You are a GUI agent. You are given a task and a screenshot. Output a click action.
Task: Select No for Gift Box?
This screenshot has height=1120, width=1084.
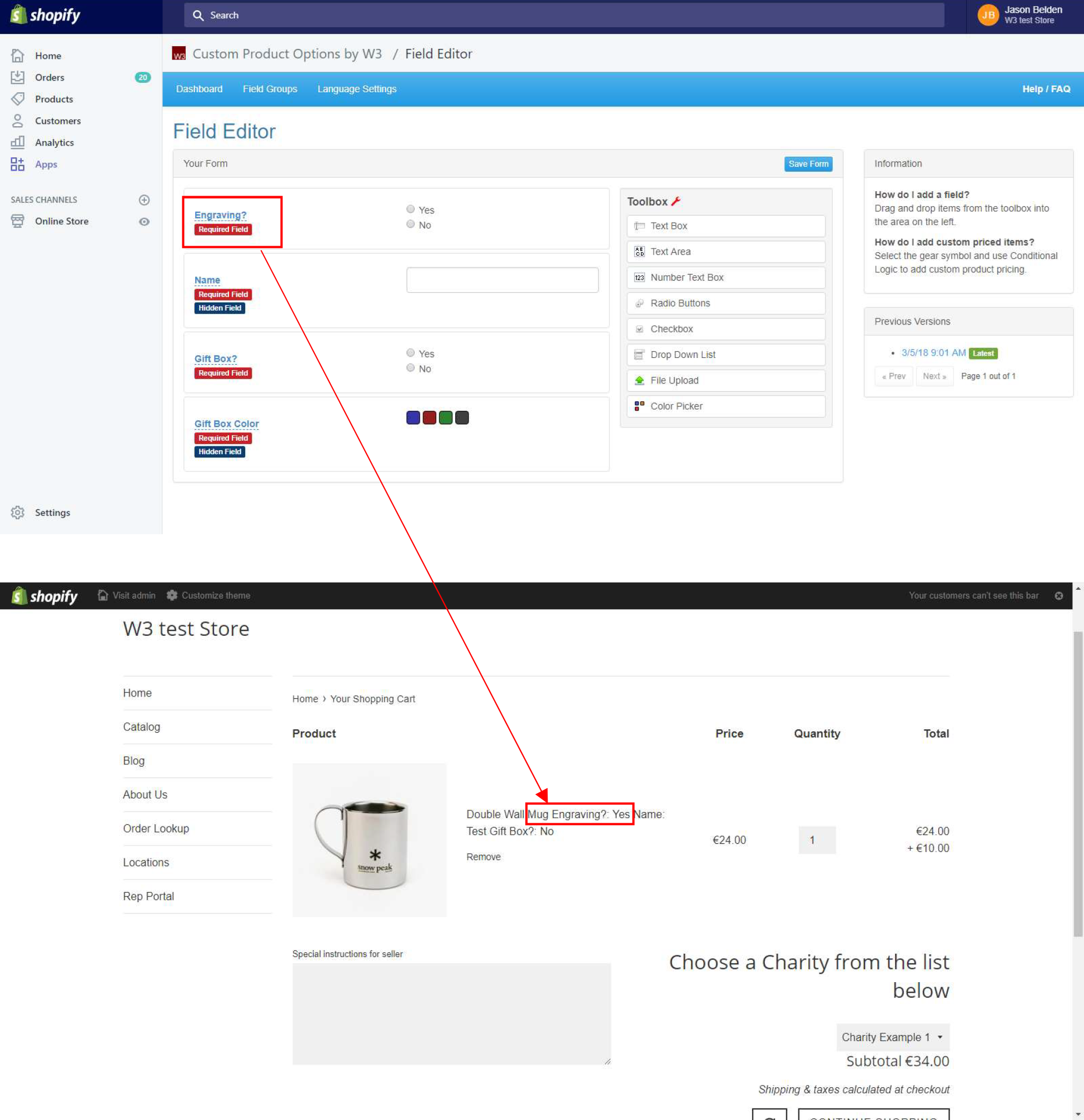410,367
